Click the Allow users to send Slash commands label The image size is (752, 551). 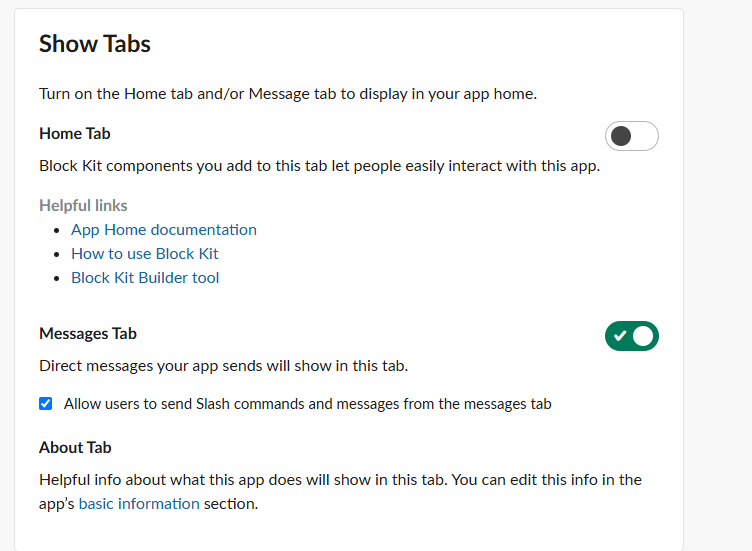pyautogui.click(x=307, y=404)
